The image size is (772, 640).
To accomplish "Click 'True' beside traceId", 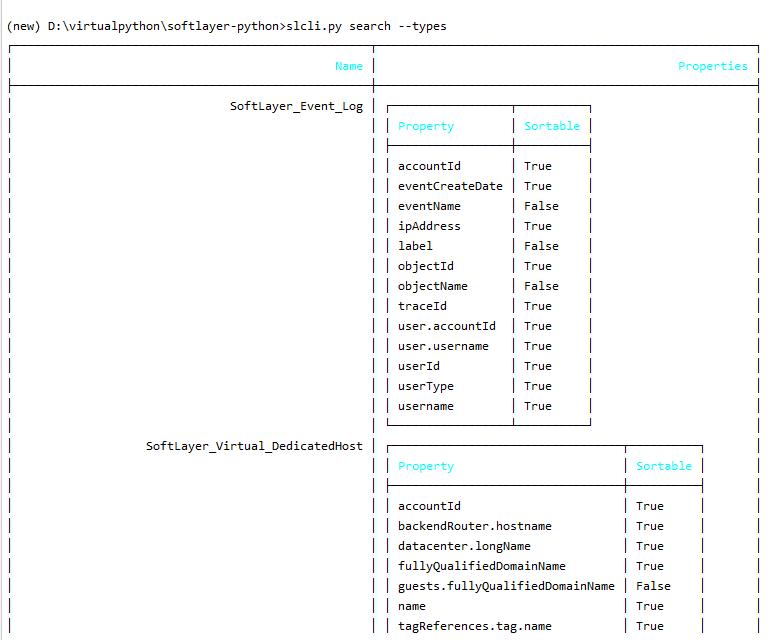I will pos(538,306).
